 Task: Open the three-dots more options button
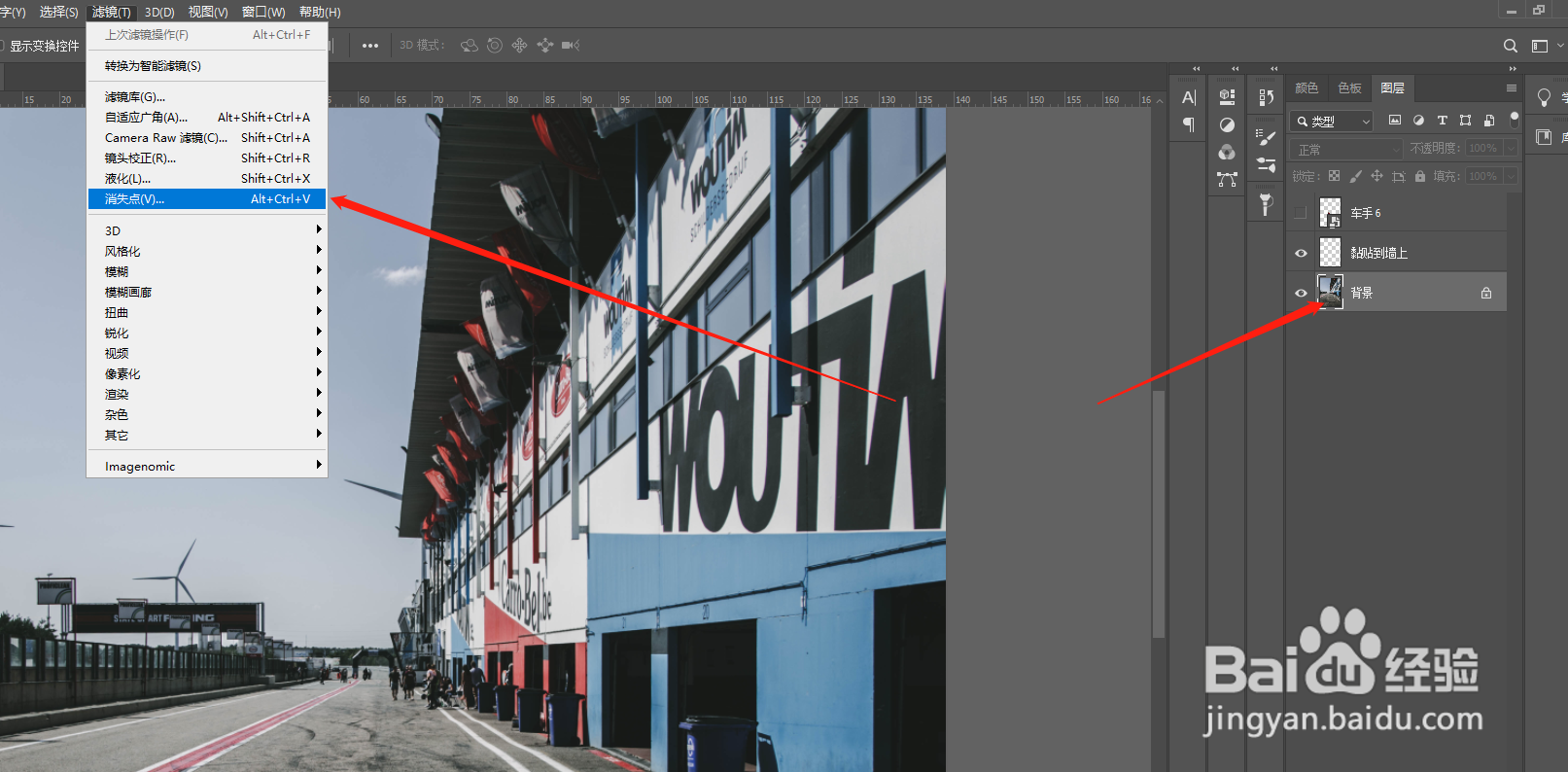click(370, 46)
